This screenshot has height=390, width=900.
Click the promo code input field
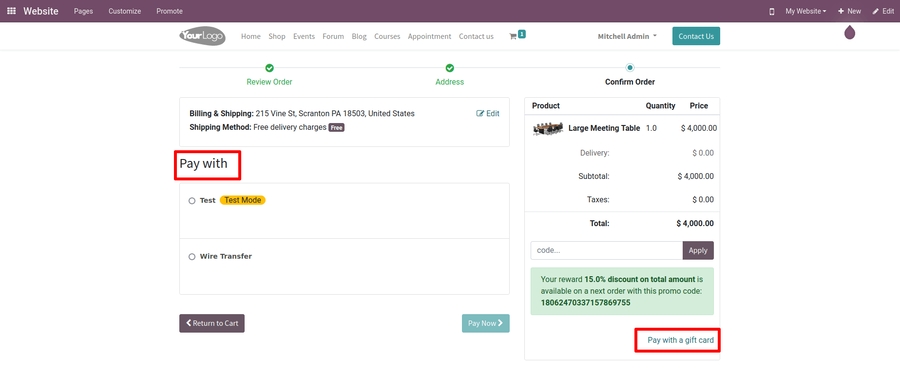pos(606,250)
